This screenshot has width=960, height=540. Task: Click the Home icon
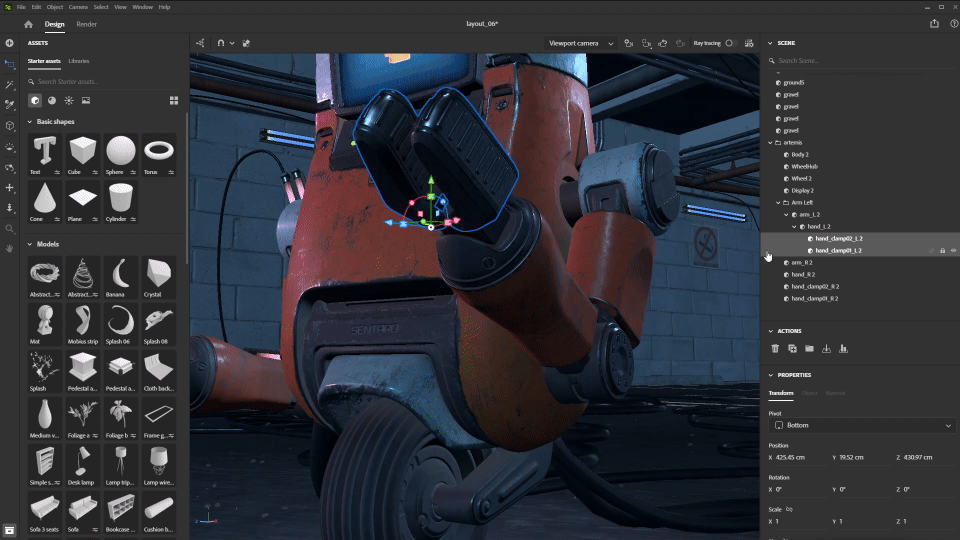coord(28,24)
